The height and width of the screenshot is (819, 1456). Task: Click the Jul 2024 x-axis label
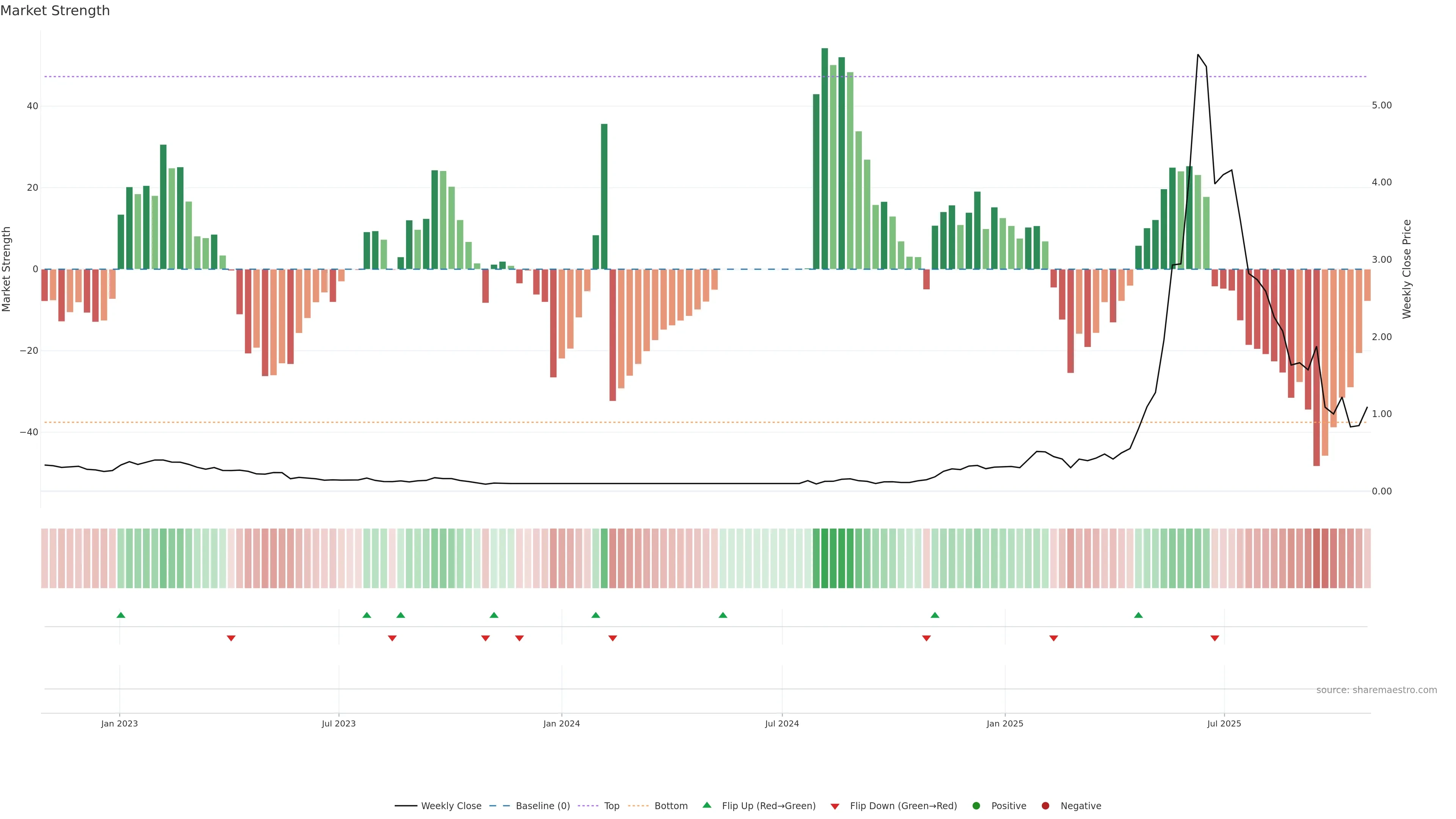pyautogui.click(x=782, y=723)
